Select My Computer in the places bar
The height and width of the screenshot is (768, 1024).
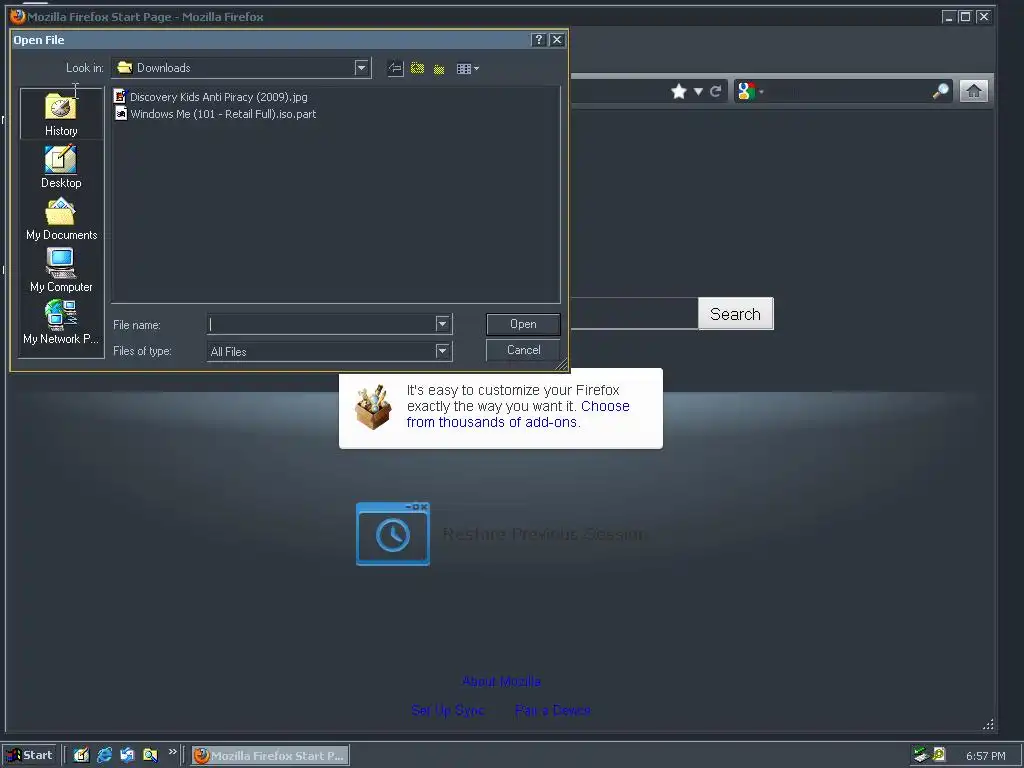tap(61, 271)
